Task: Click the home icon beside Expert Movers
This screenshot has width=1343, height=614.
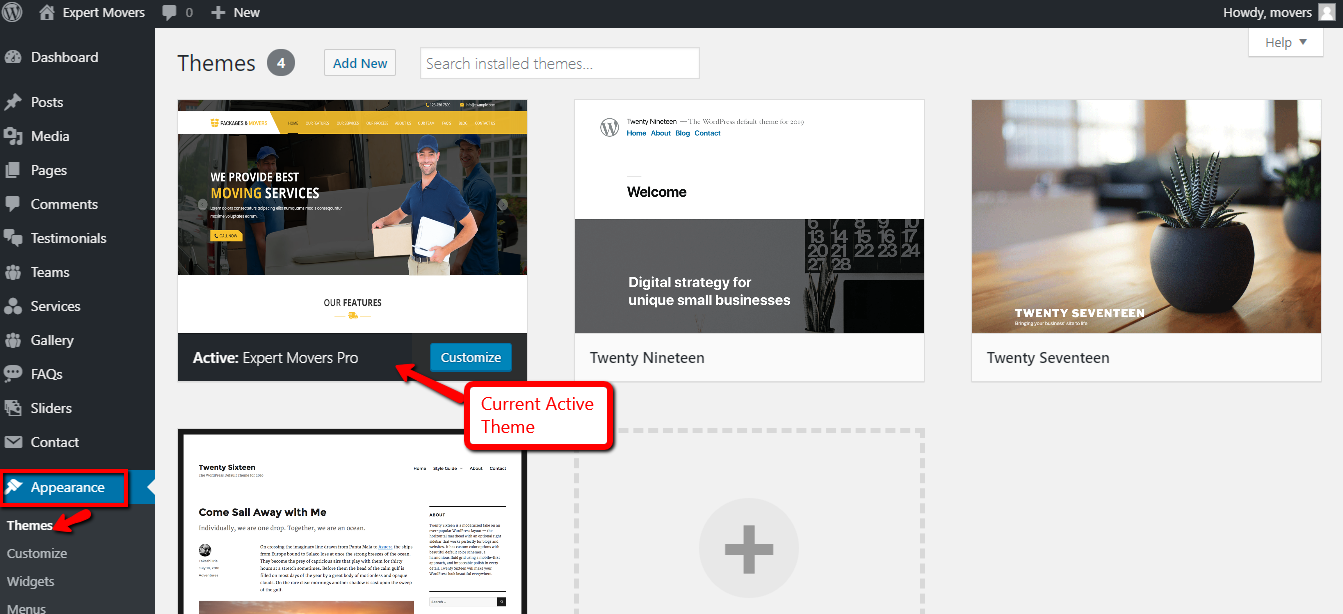Action: pos(47,13)
